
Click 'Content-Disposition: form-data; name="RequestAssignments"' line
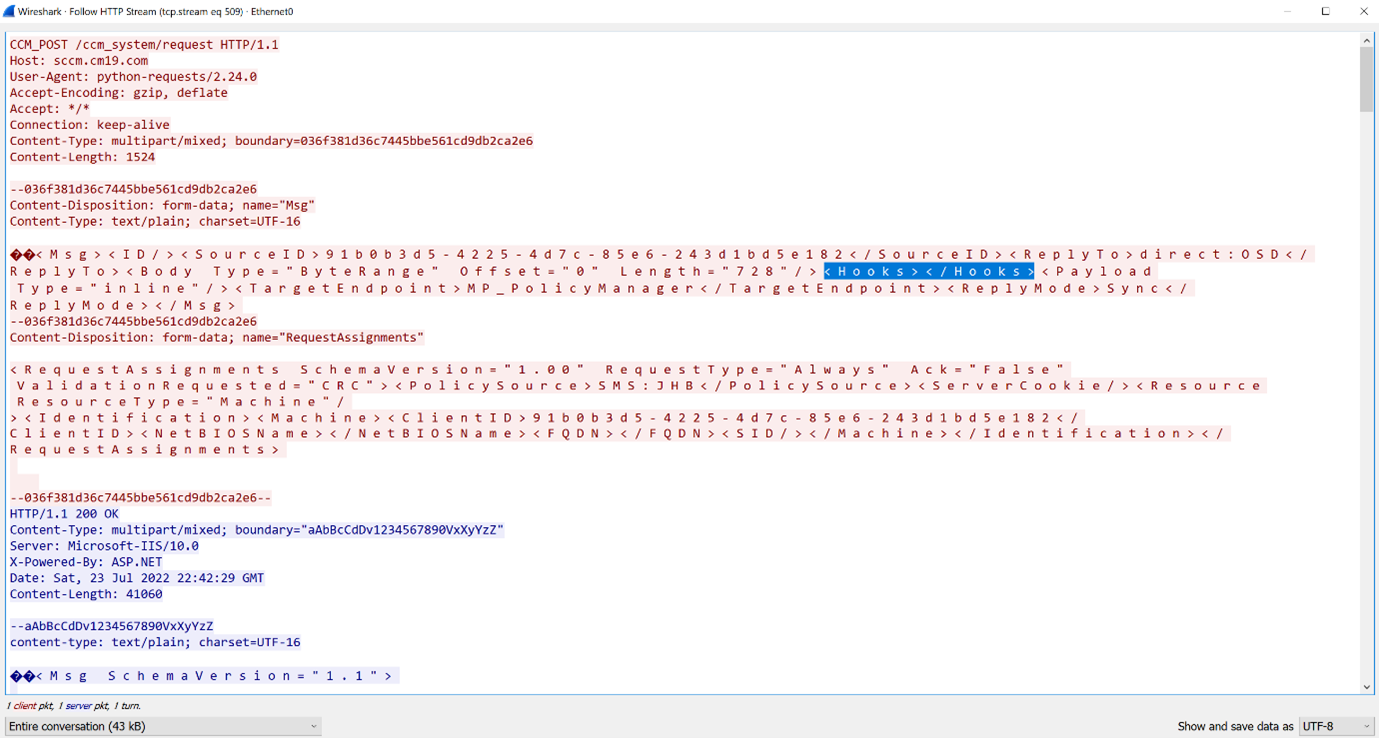217,337
